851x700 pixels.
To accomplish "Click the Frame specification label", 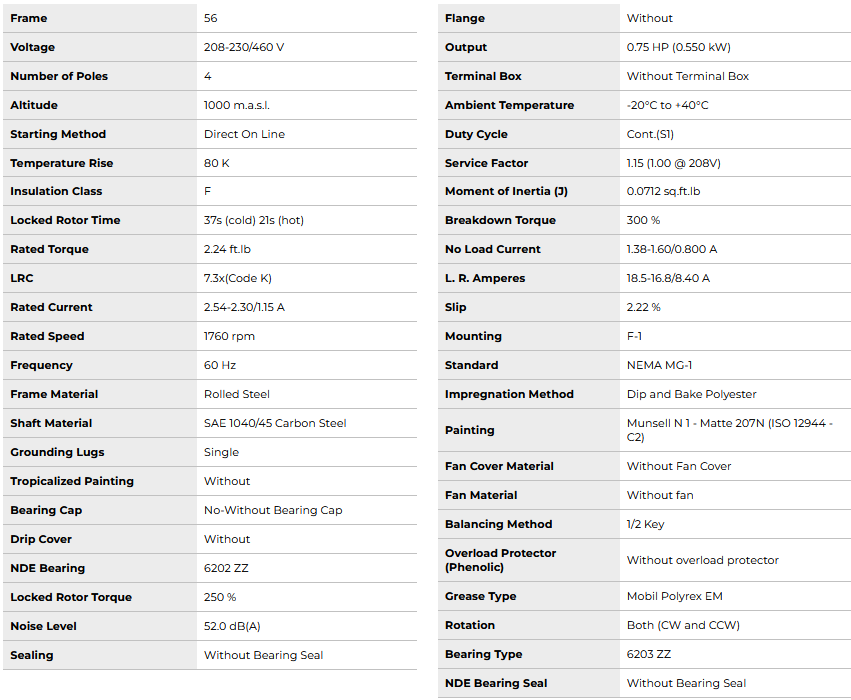I will pos(29,18).
